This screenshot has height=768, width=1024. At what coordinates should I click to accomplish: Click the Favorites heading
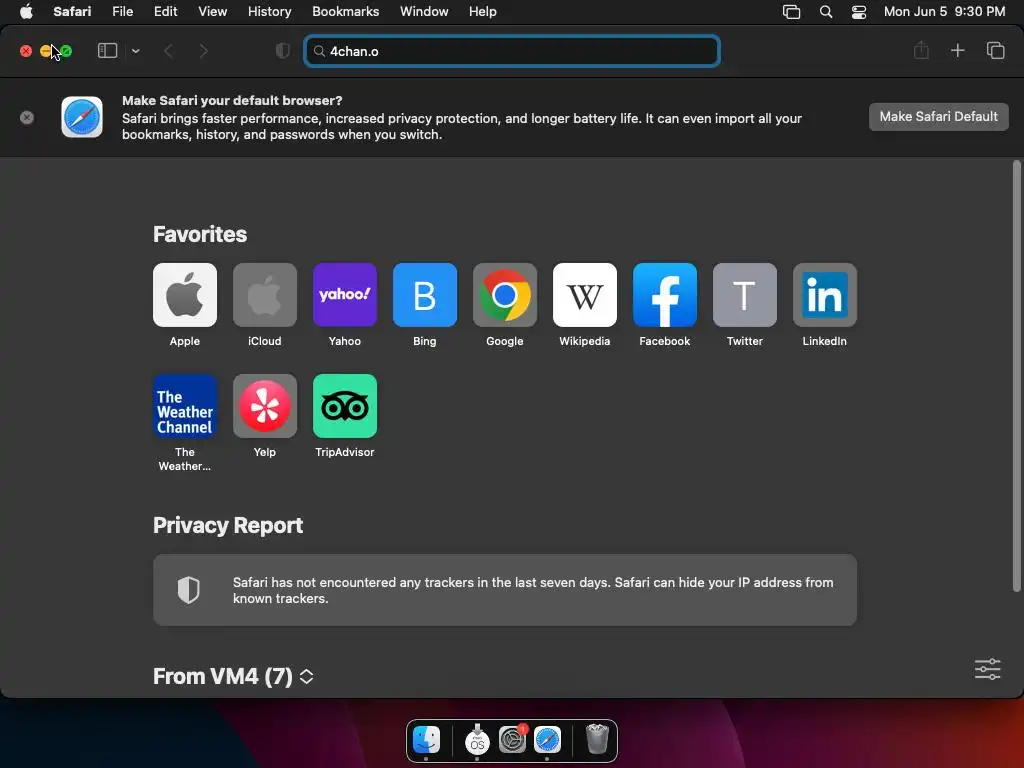coord(200,234)
